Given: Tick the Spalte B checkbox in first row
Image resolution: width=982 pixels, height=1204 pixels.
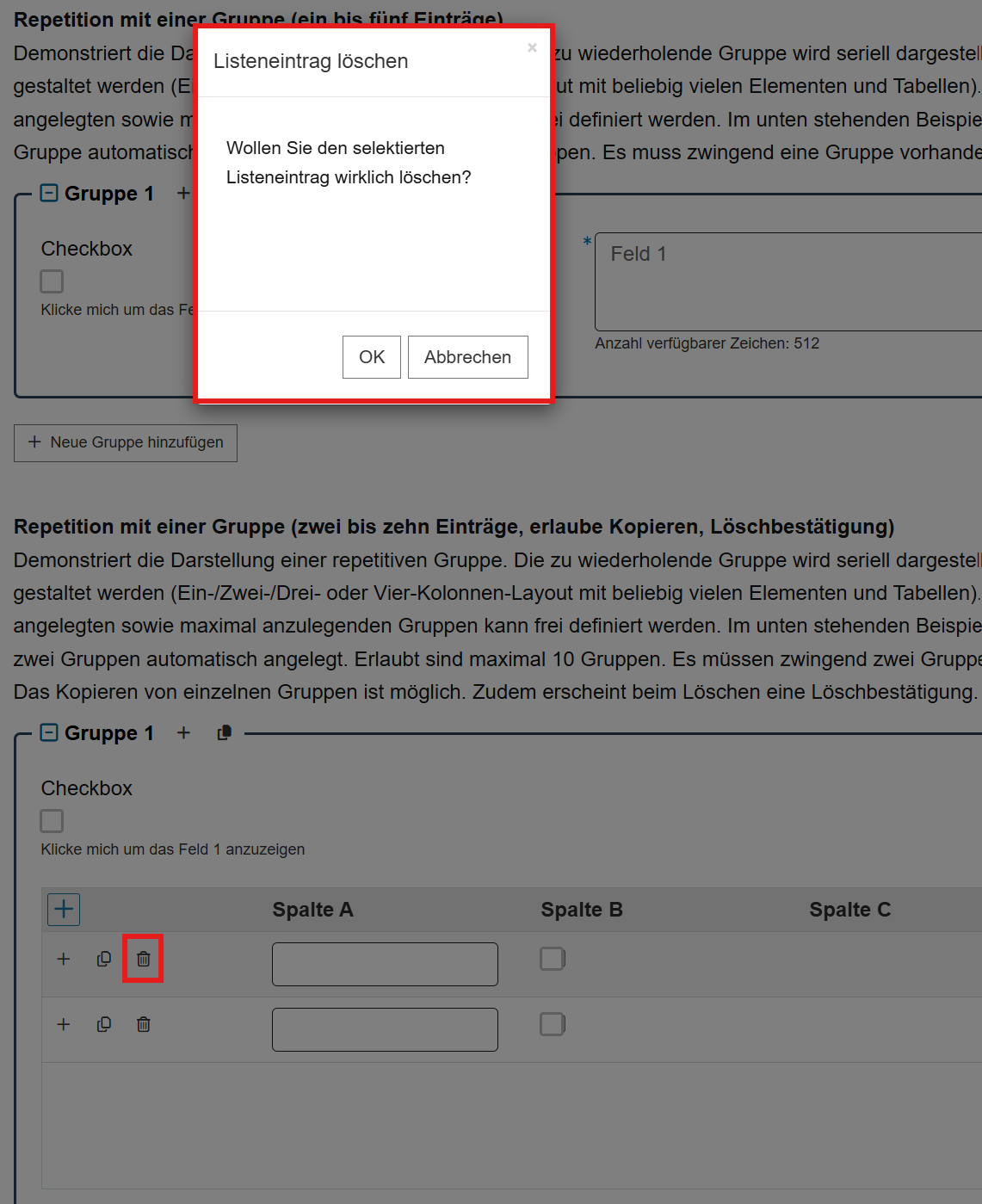Looking at the screenshot, I should coord(552,959).
